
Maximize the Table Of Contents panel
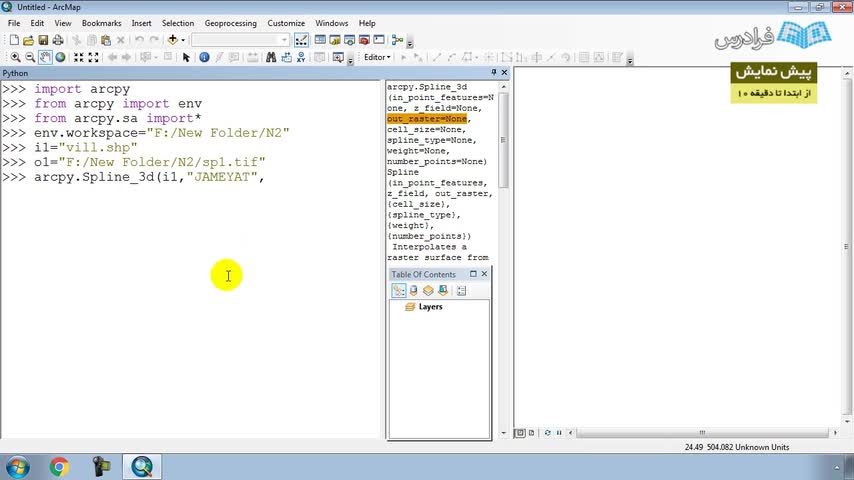pyautogui.click(x=473, y=274)
